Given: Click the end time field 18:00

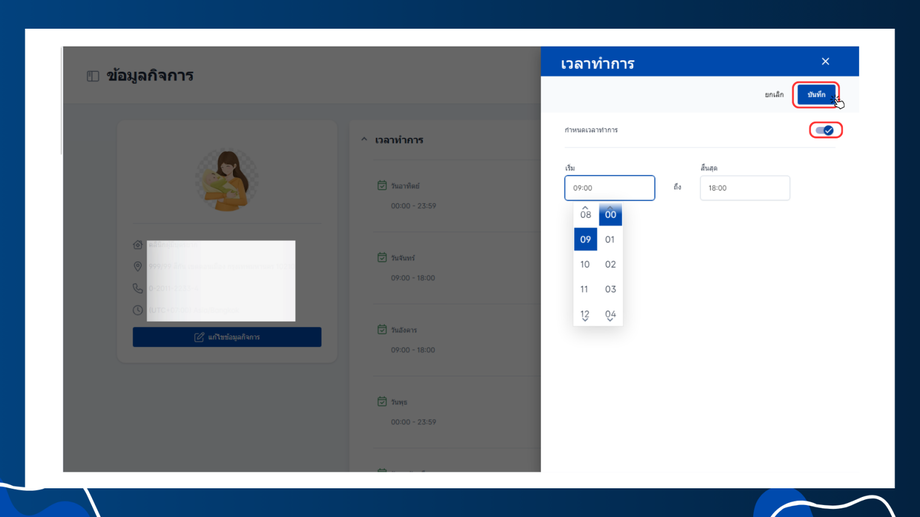Looking at the screenshot, I should point(745,188).
